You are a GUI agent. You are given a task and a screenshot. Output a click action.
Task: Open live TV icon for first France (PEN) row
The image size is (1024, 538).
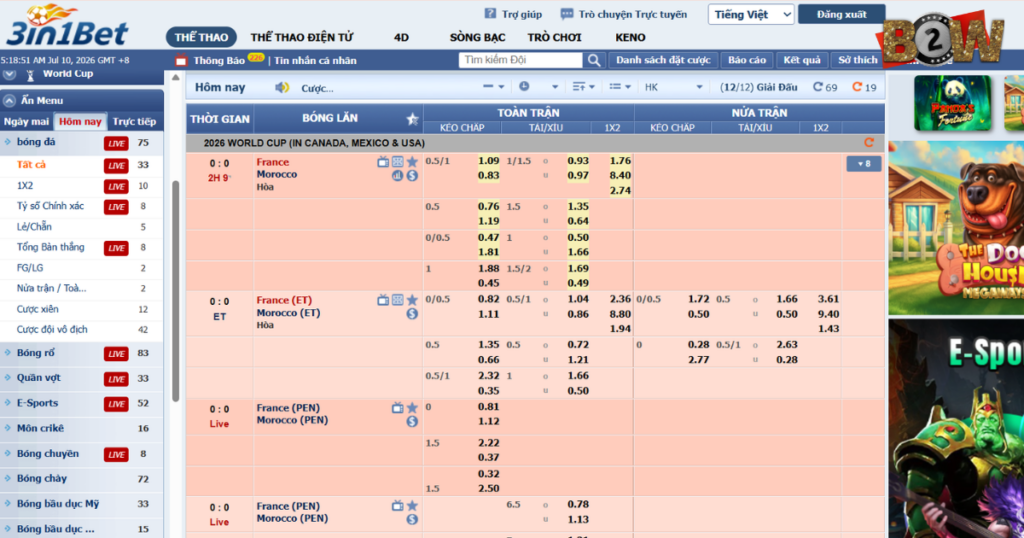(397, 408)
